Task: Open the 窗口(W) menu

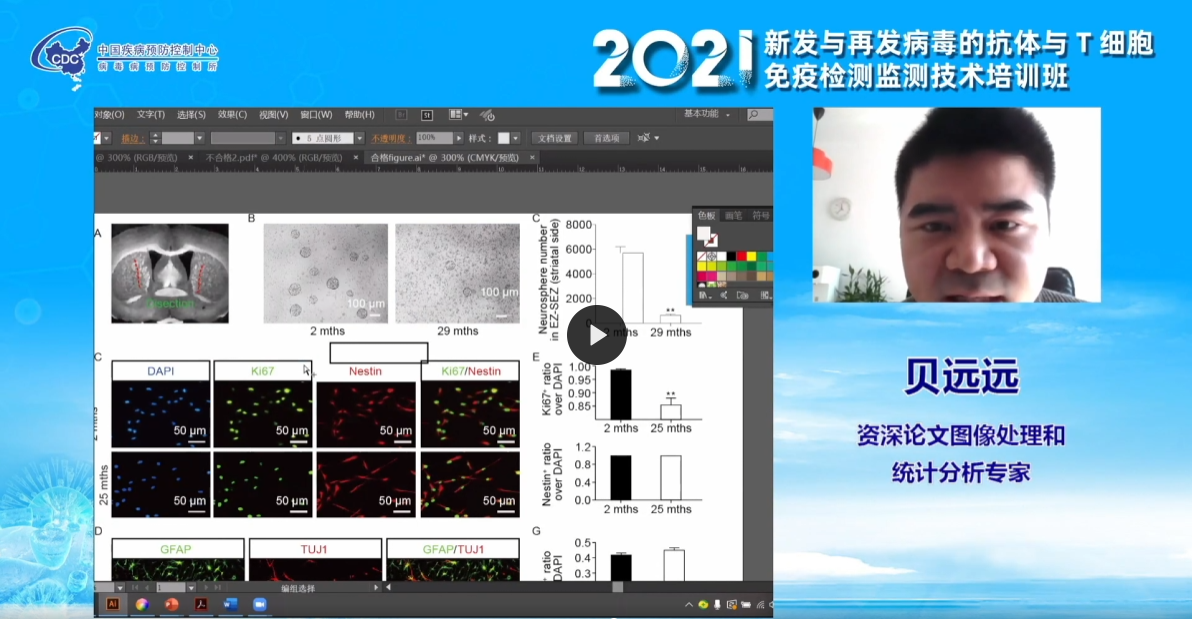Action: (316, 115)
